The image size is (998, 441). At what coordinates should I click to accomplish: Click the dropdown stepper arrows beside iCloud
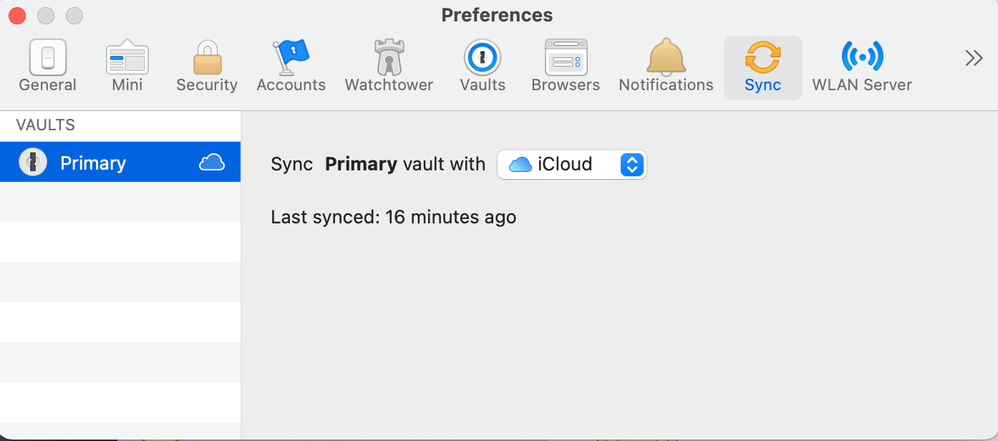[632, 165]
